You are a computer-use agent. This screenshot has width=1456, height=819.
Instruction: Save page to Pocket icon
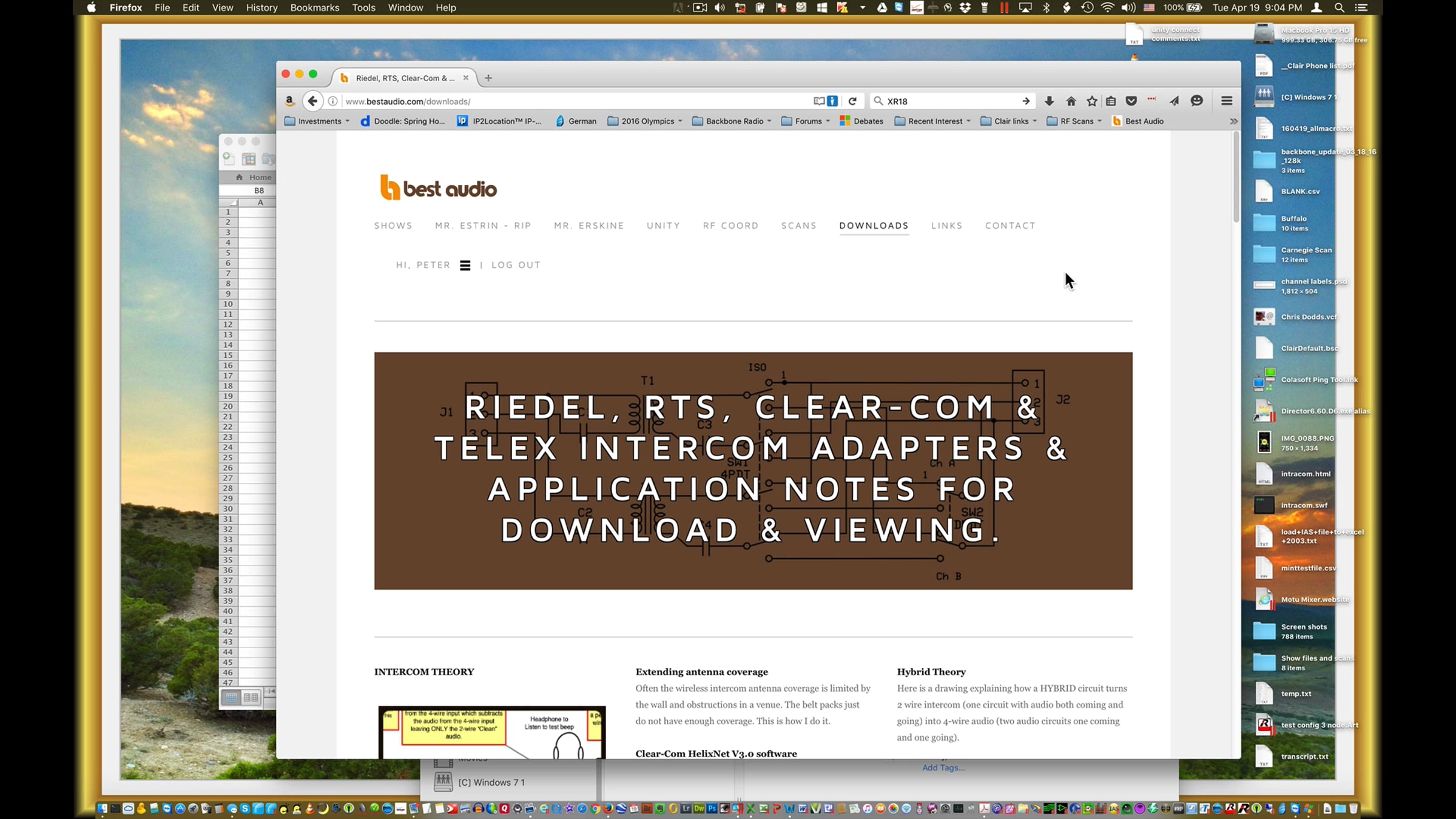pyautogui.click(x=1131, y=101)
